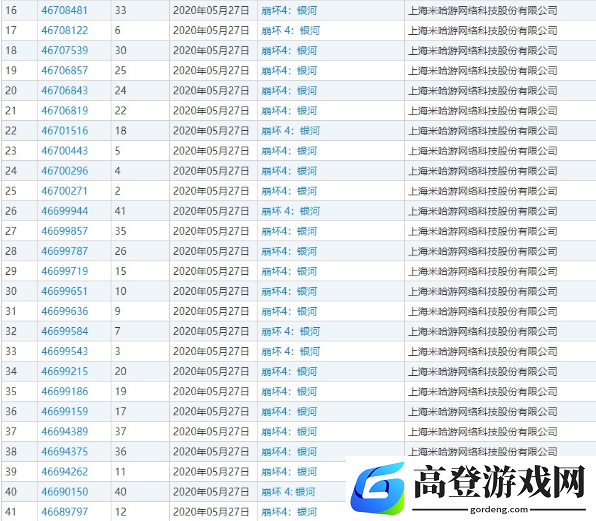
Task: Open registration number 46699719 link
Action: (64, 271)
